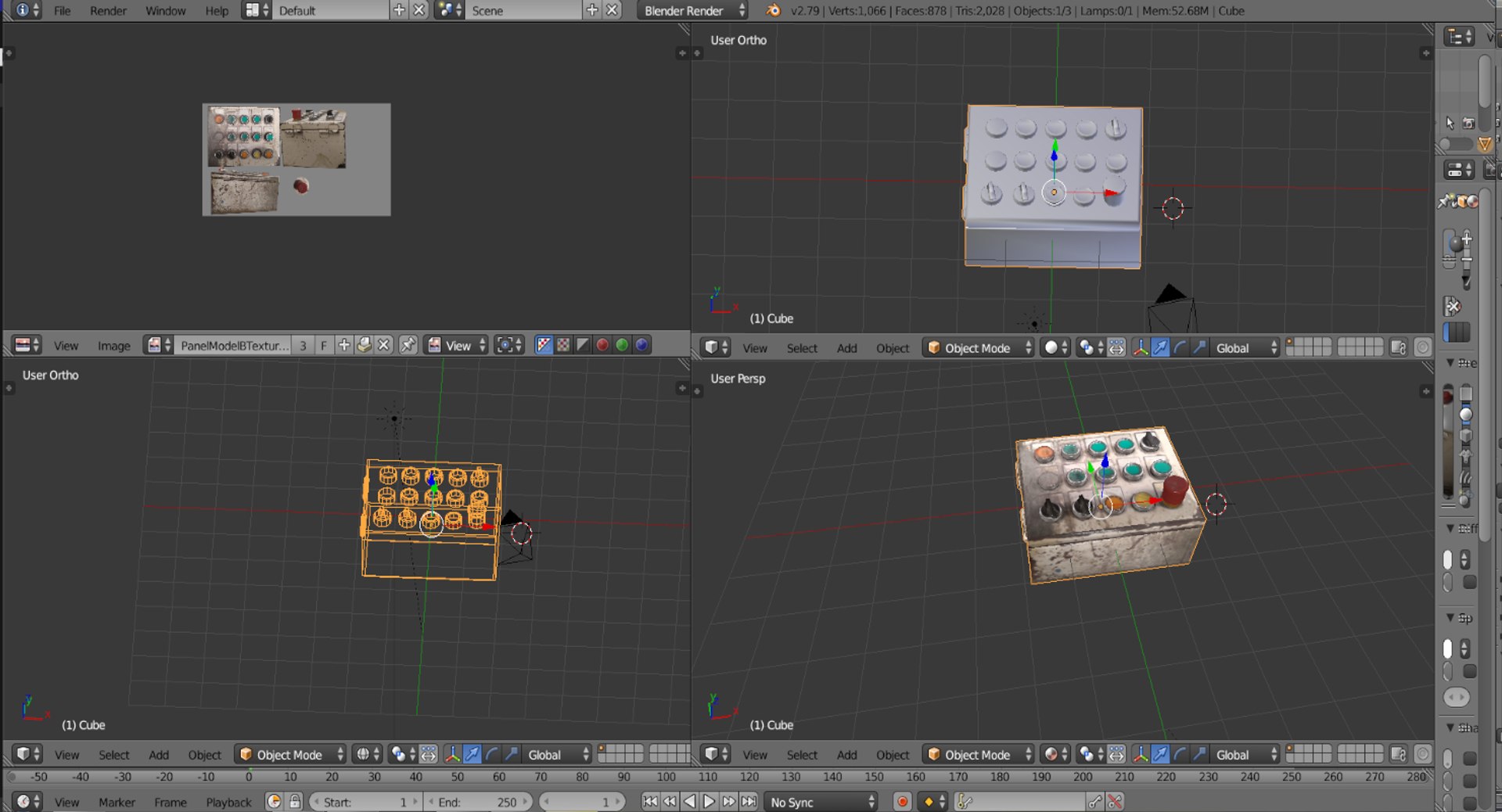Show the red channel in the image editor
This screenshot has width=1502, height=812.
pyautogui.click(x=602, y=345)
